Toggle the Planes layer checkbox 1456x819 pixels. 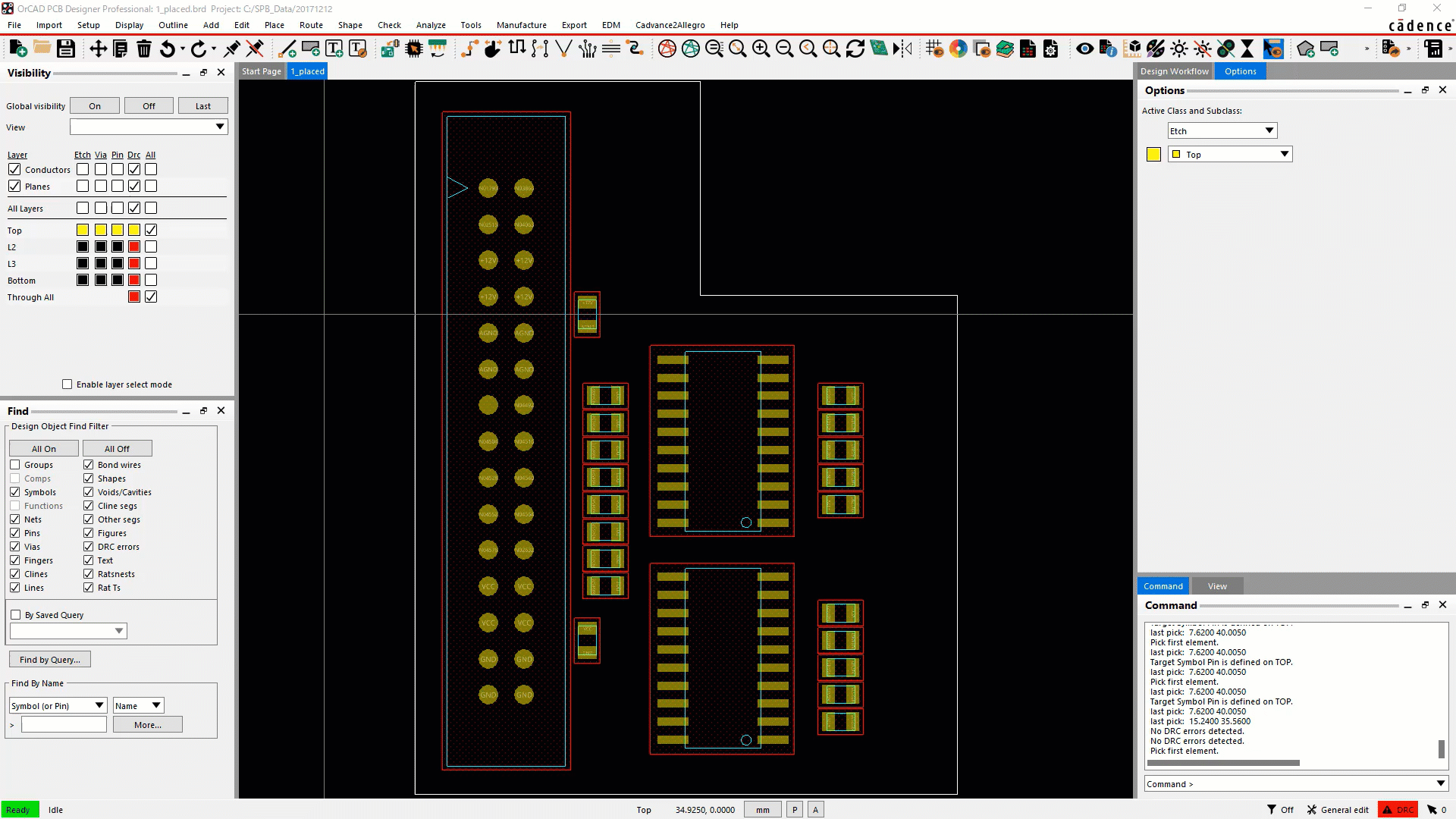coord(14,186)
